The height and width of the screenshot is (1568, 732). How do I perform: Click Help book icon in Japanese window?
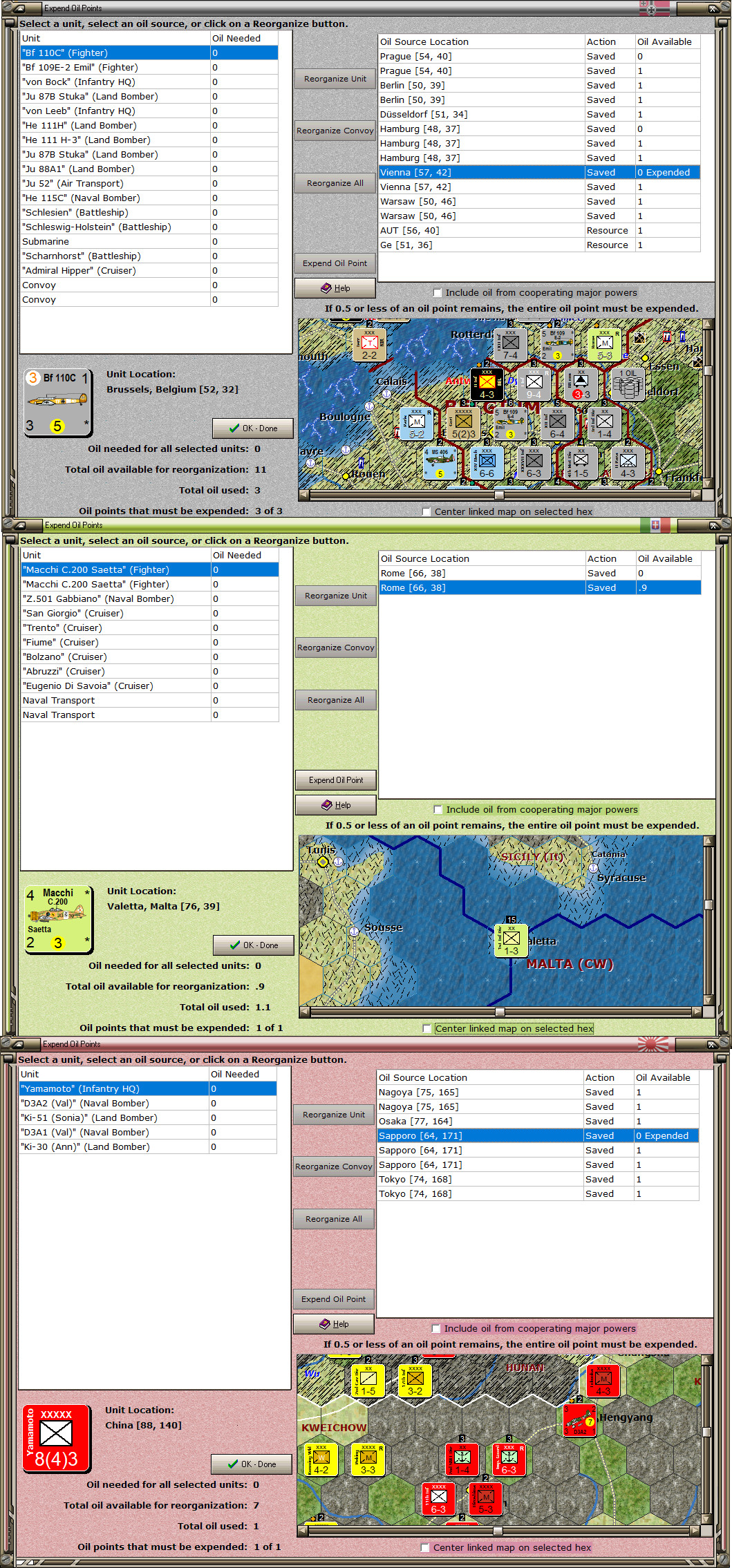(x=324, y=1324)
